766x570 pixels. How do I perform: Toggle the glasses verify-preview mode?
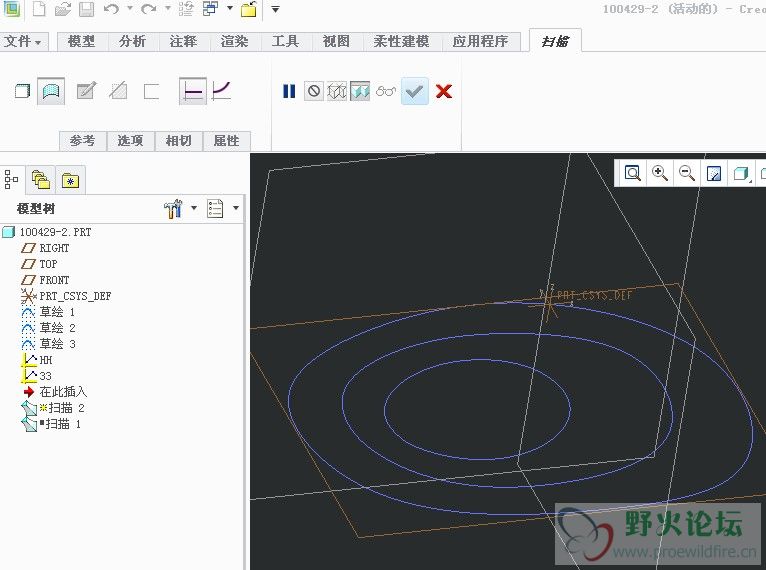386,91
